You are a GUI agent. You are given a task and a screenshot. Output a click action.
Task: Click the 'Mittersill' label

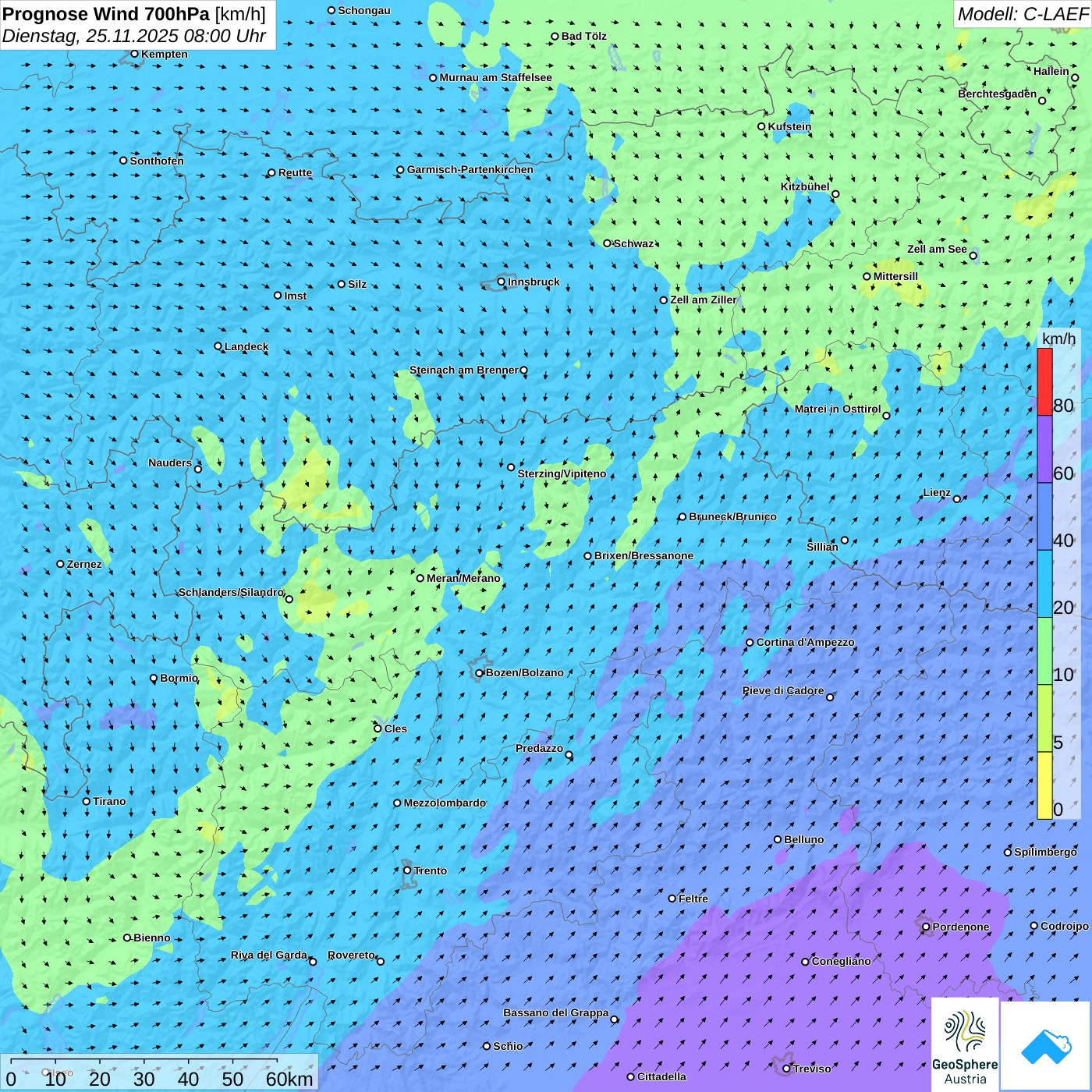pyautogui.click(x=895, y=276)
